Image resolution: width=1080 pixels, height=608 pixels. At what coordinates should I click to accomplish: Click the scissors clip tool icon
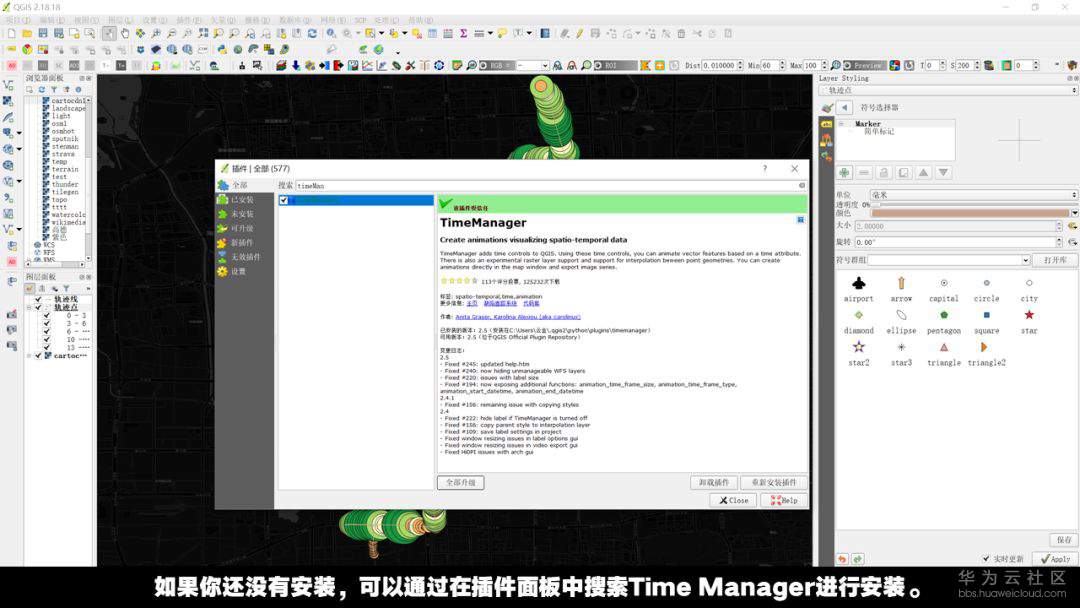click(x=411, y=65)
